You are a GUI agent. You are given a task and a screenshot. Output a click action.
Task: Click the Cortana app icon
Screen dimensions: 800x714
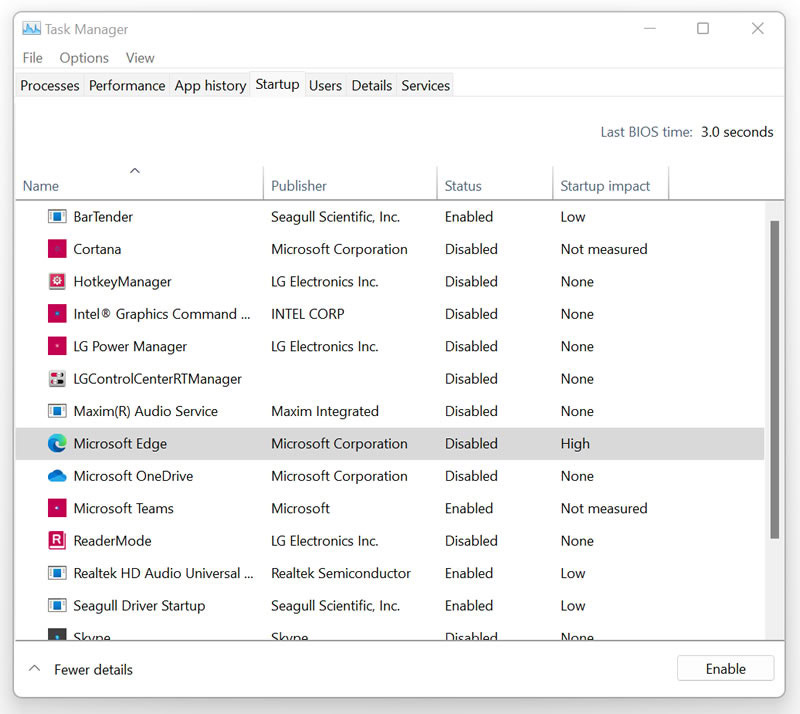click(57, 249)
